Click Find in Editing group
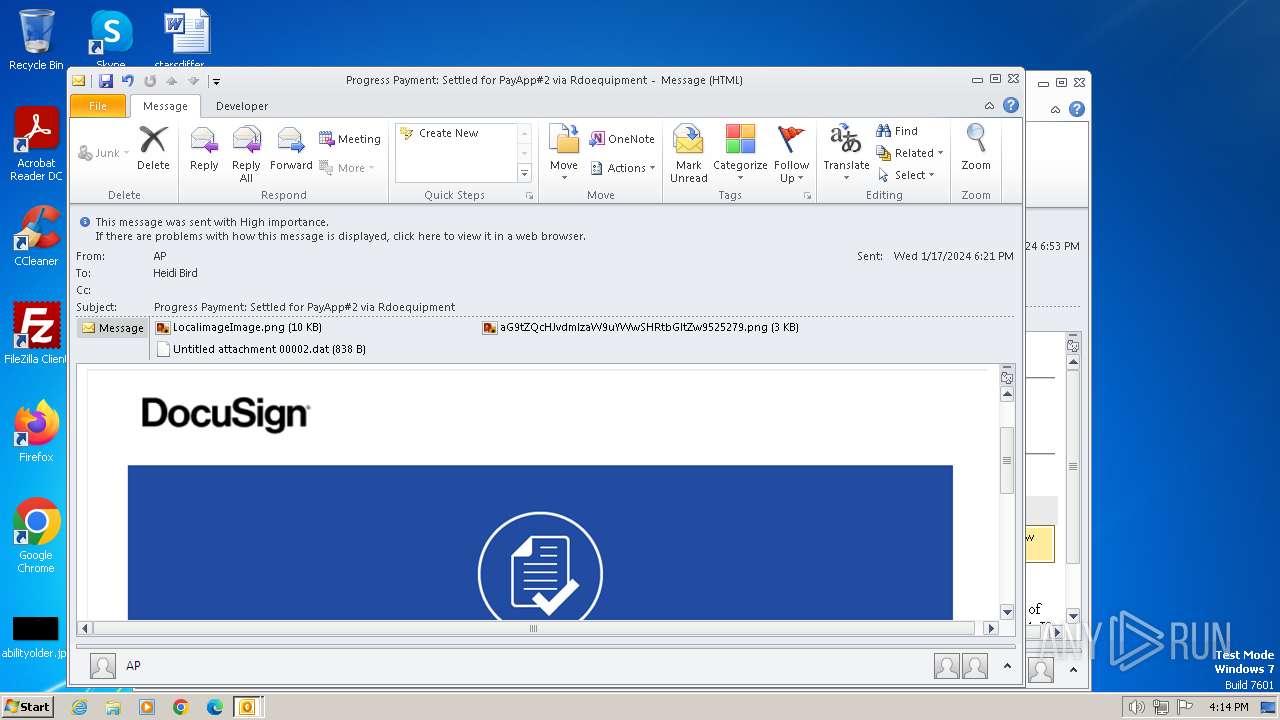The width and height of the screenshot is (1280, 720). (897, 131)
